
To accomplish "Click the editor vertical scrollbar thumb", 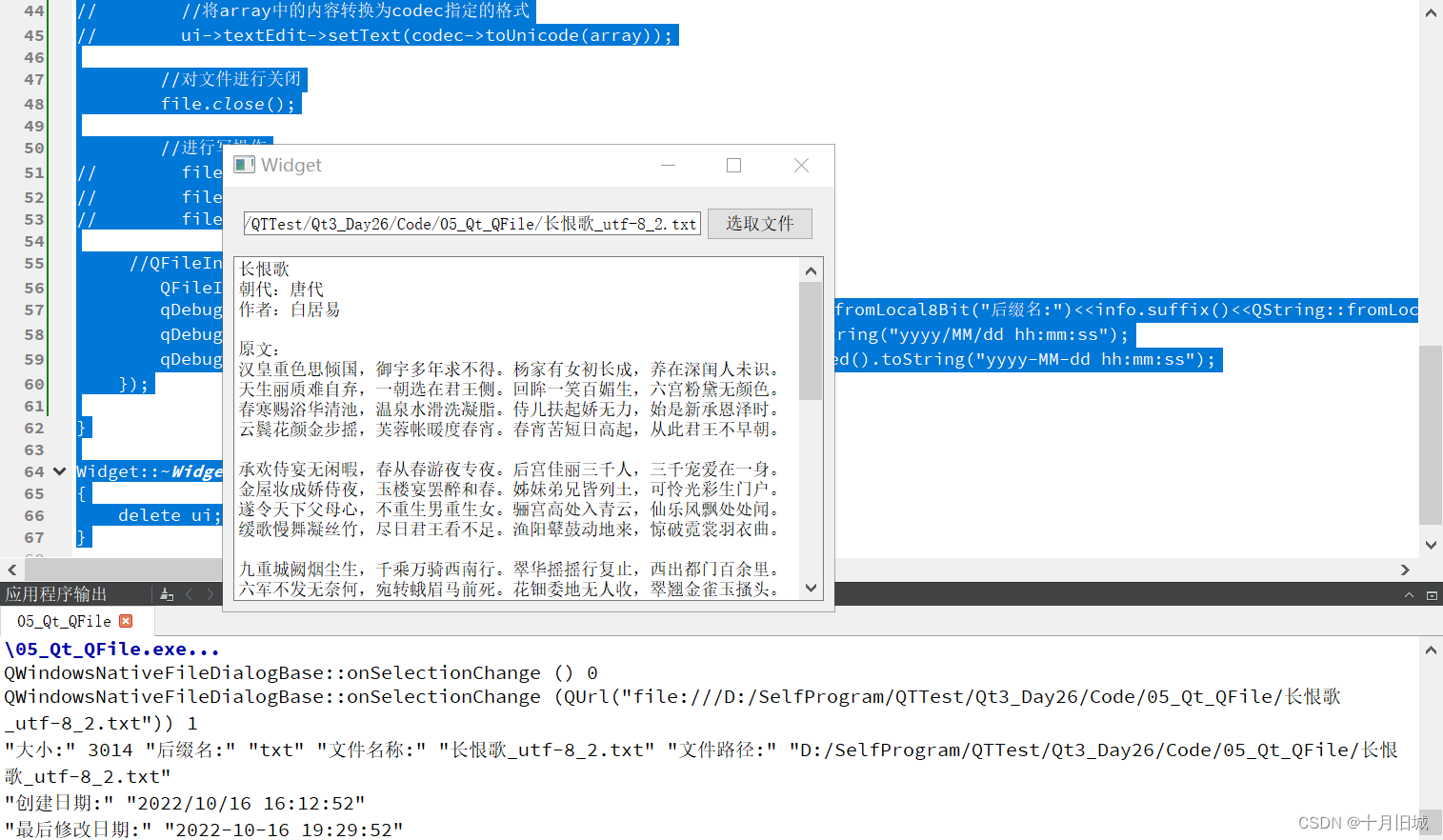I will pos(1431,434).
